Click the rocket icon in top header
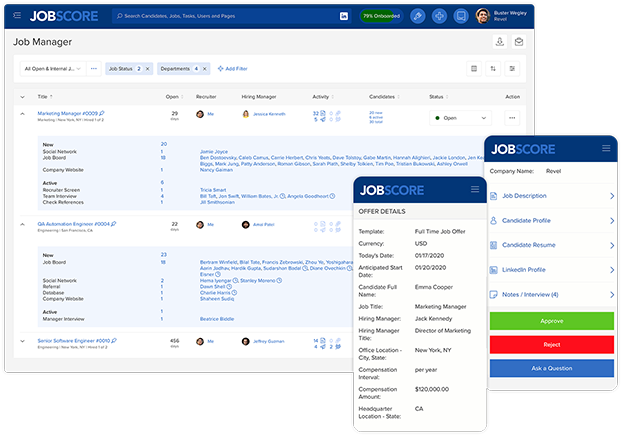This screenshot has height=436, width=624. [x=417, y=16]
